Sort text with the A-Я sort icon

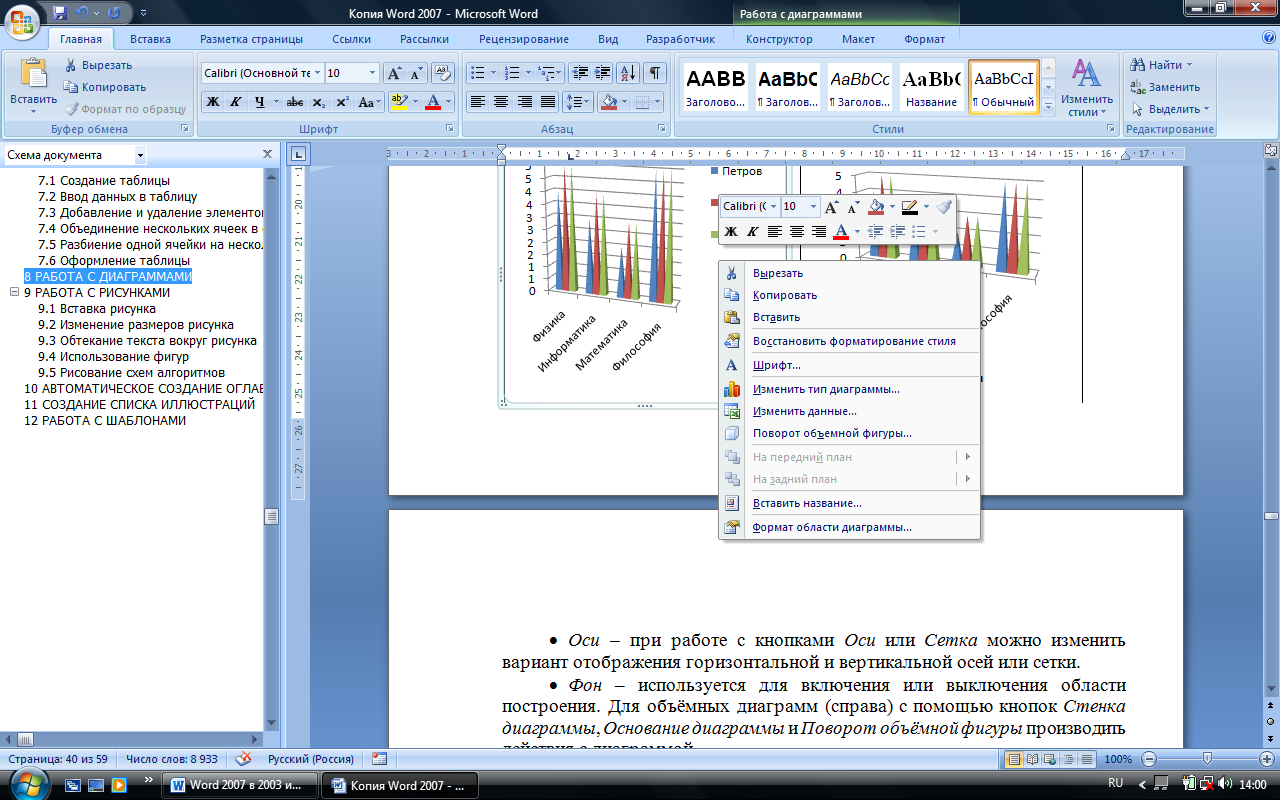628,73
